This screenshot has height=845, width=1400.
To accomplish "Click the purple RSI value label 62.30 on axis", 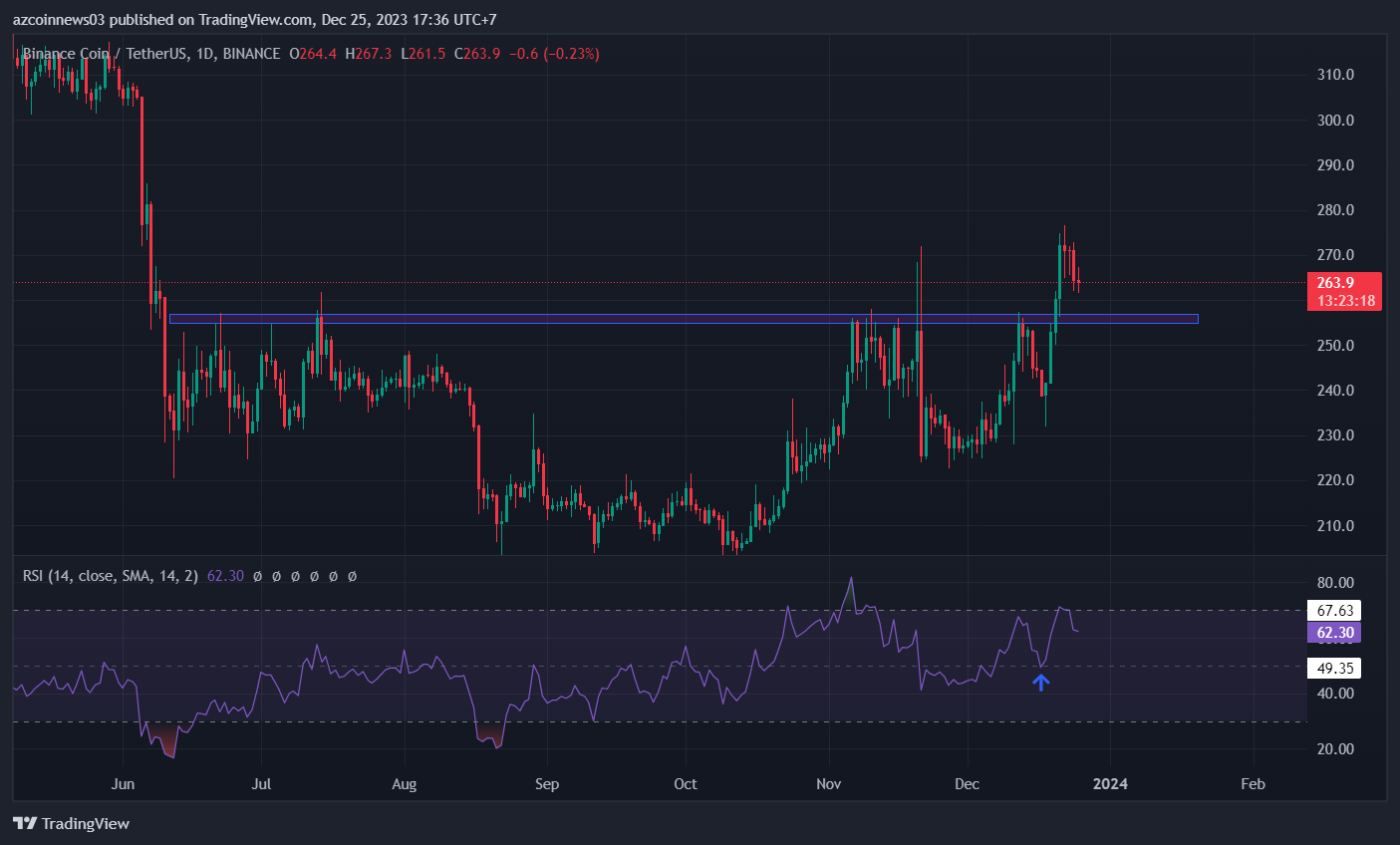I will point(1334,633).
